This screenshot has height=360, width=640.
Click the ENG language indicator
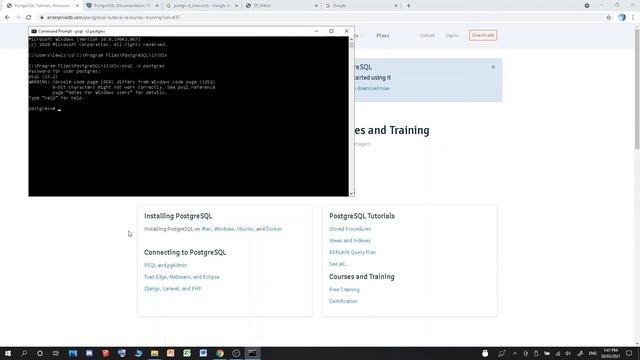coord(593,353)
